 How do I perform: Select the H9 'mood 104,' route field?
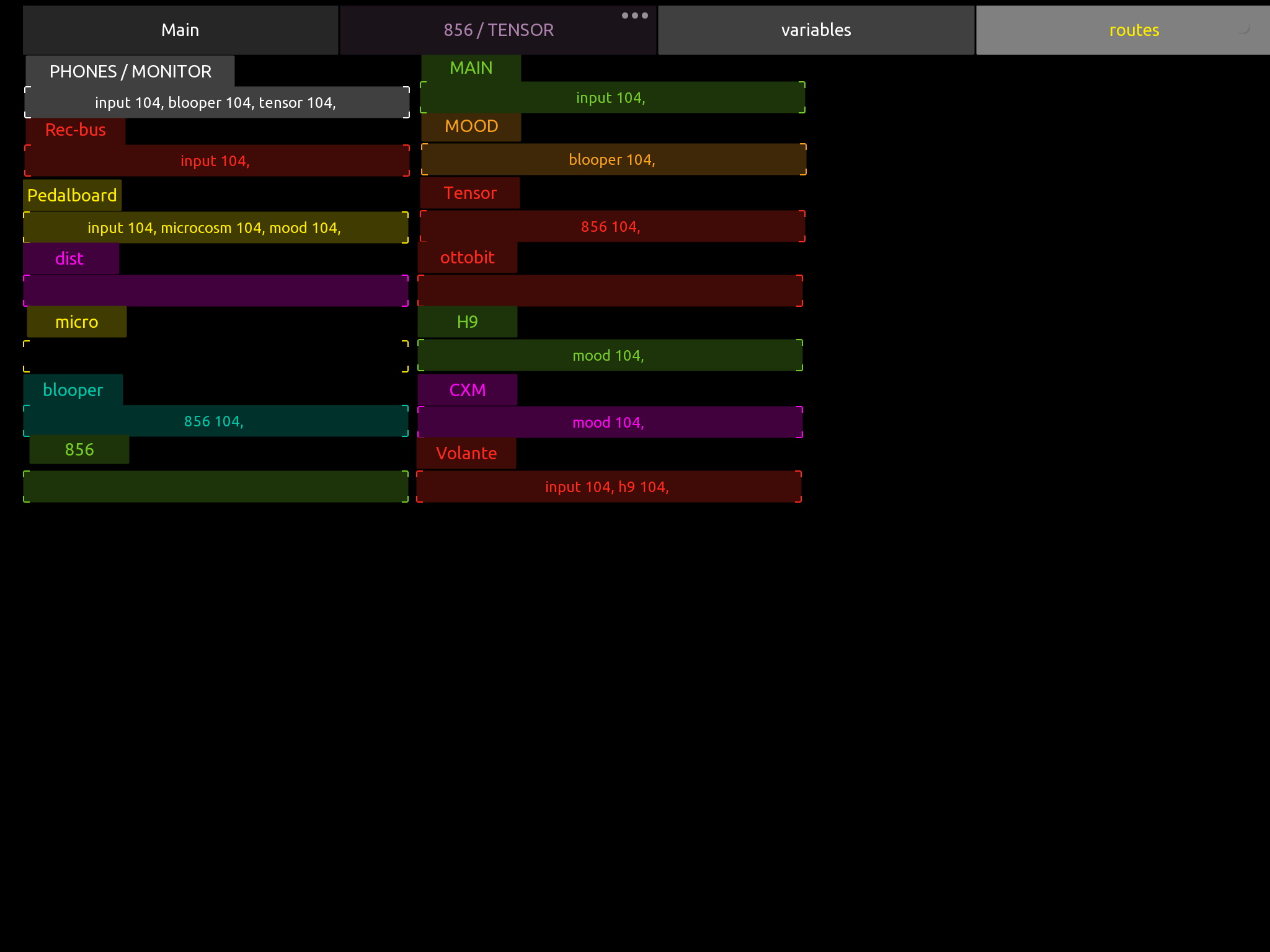click(x=610, y=355)
